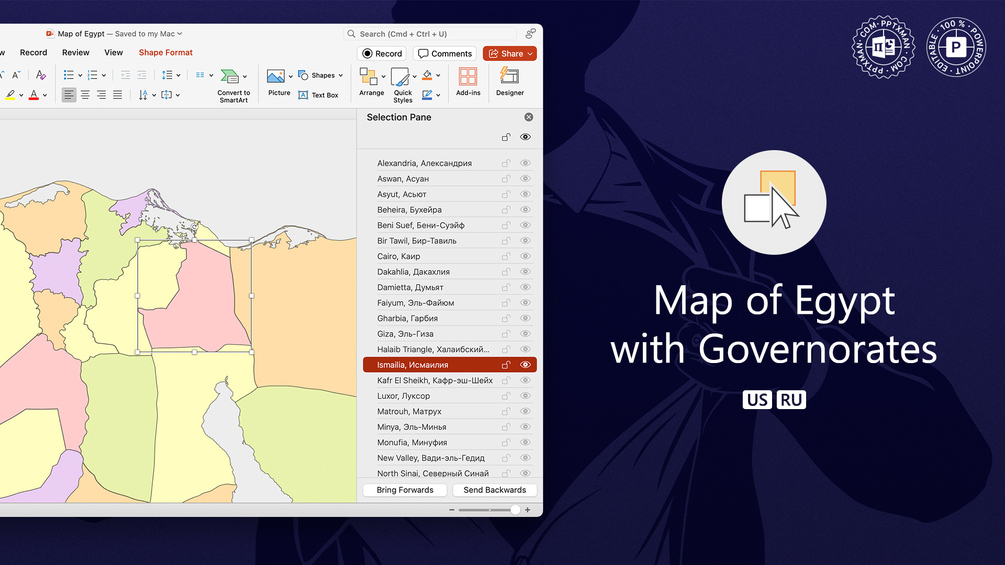Zoom in with the plus button
The height and width of the screenshot is (565, 1005).
pos(527,510)
